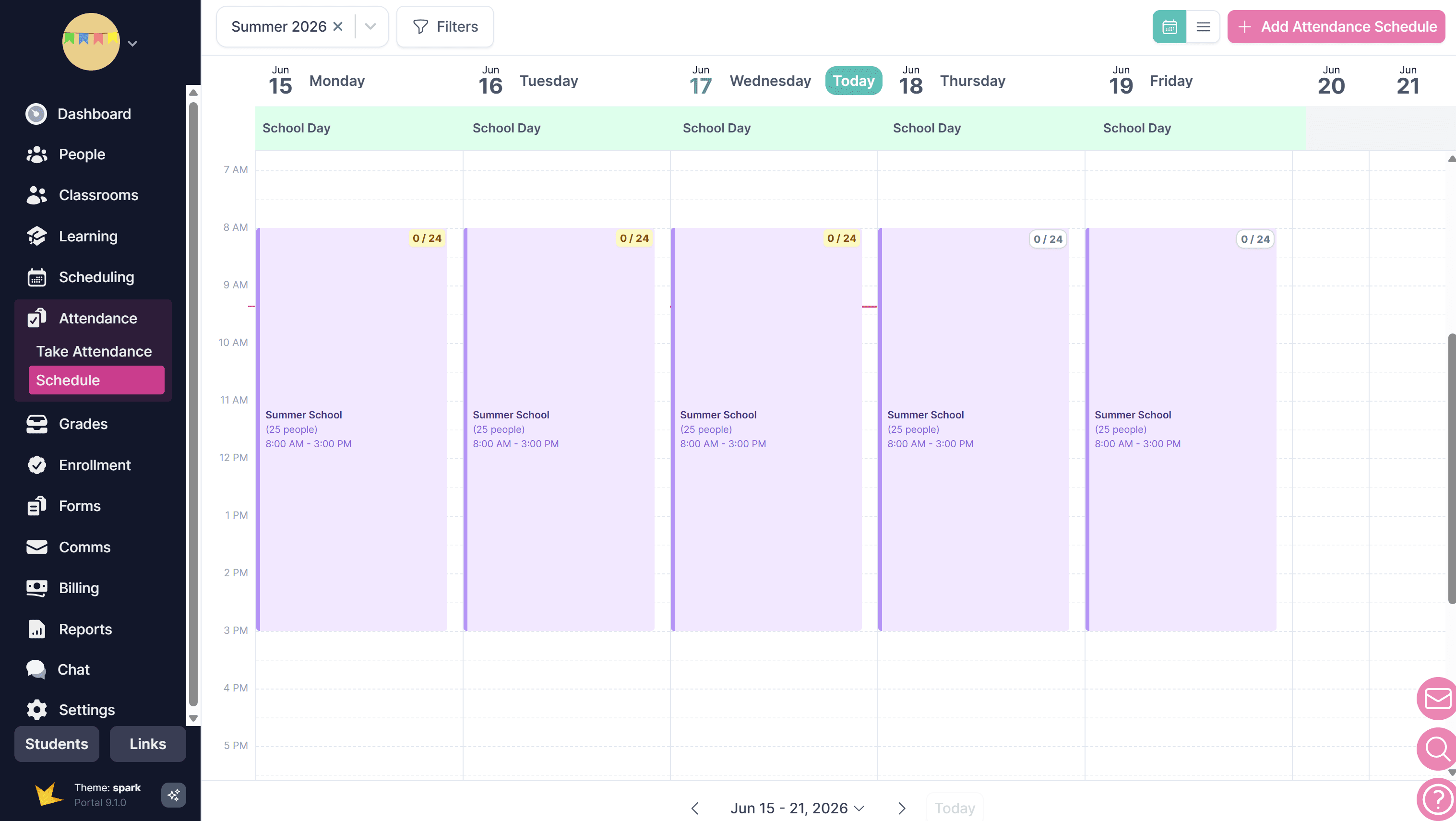The width and height of the screenshot is (1456, 821).
Task: Click the Billing icon
Action: point(37,588)
